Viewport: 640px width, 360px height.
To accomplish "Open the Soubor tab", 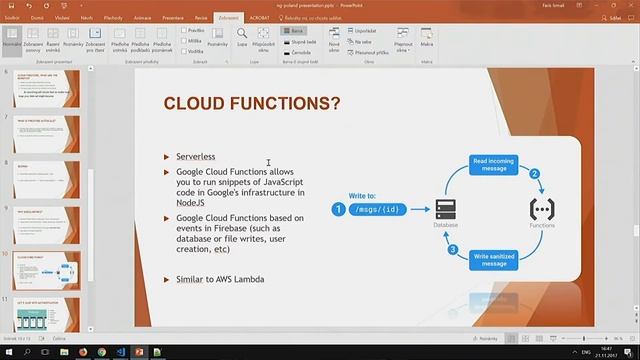I will click(12, 18).
